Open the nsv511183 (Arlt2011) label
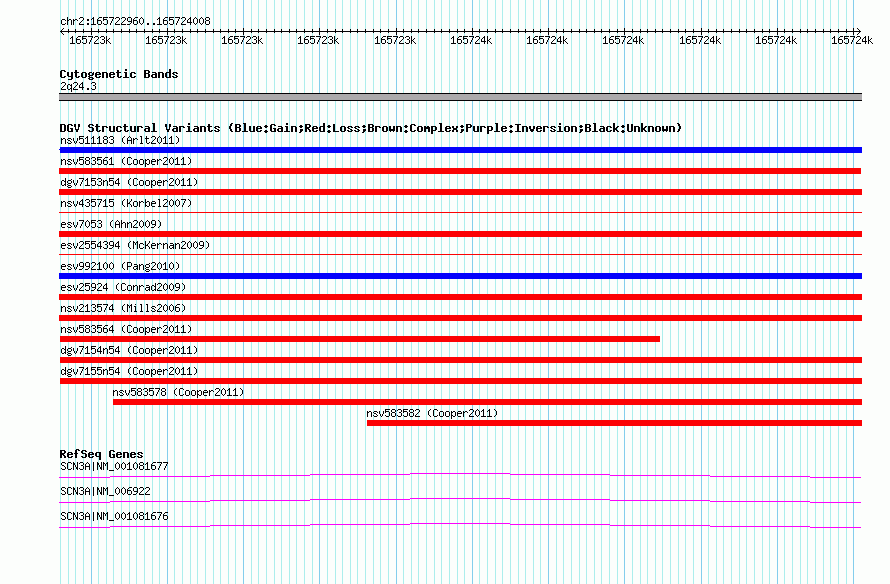The height and width of the screenshot is (584, 890). 120,140
